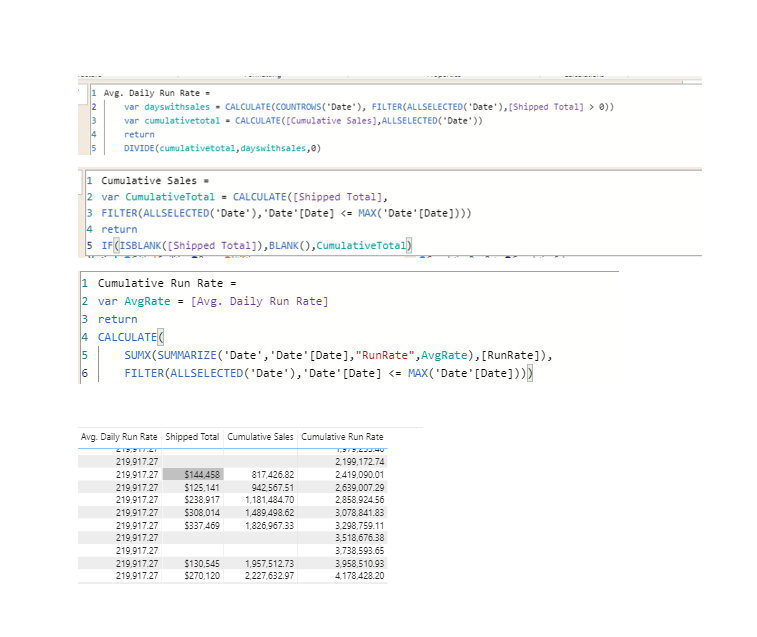Viewport: 757px width, 637px height.
Task: Click cumulative sales value 817,426.82
Action: tap(272, 474)
